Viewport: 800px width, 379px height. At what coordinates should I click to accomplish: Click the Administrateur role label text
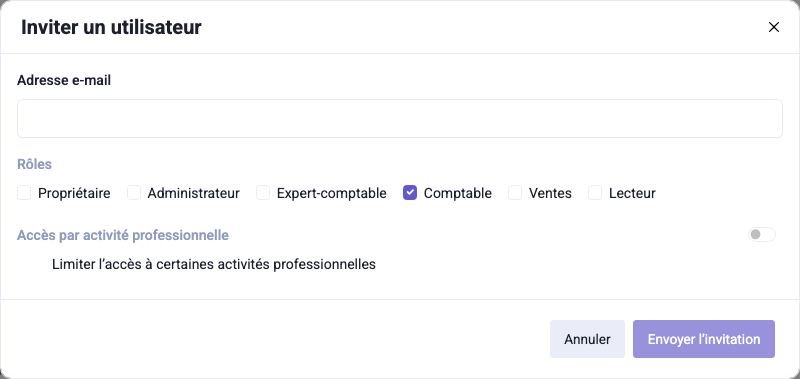click(193, 194)
